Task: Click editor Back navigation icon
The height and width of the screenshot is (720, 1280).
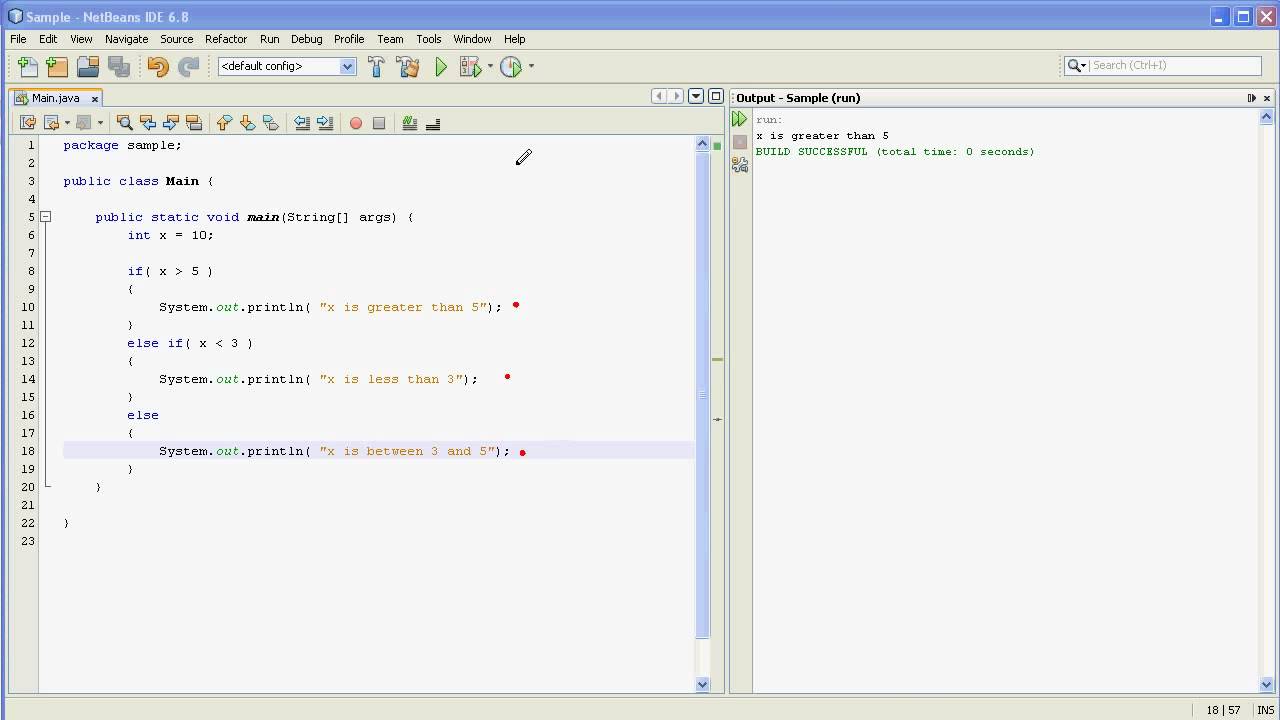Action: point(52,123)
